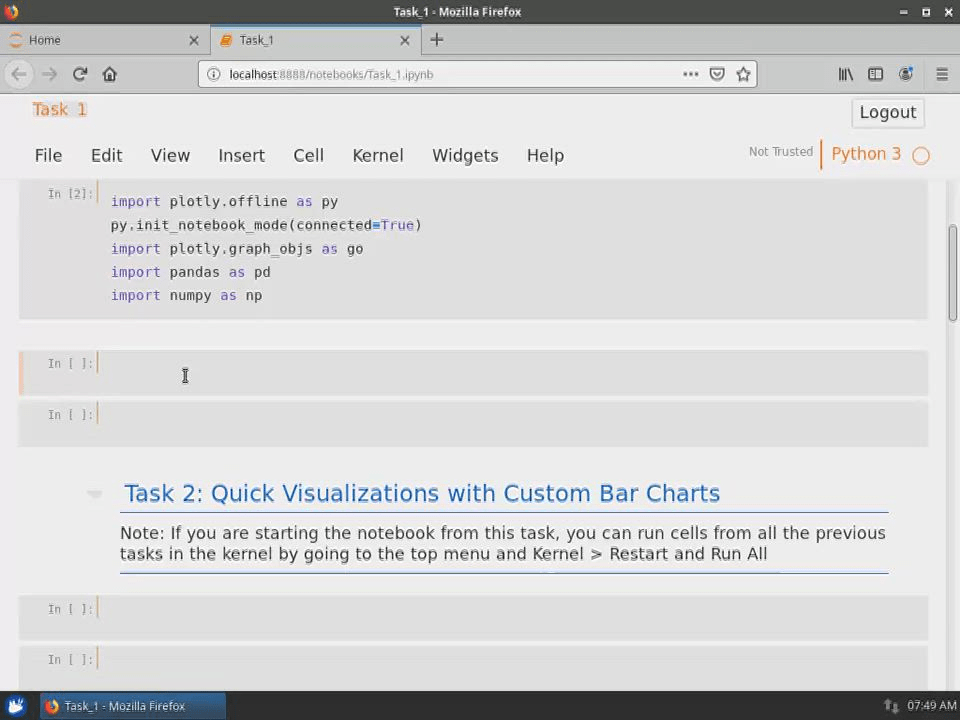
Task: Reload the page with the refresh icon
Action: click(x=80, y=74)
